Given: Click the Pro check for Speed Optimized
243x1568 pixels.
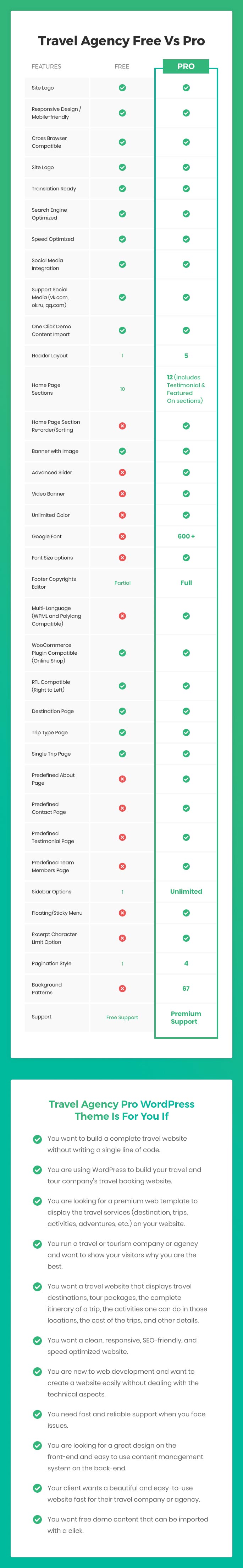Looking at the screenshot, I should pyautogui.click(x=186, y=239).
